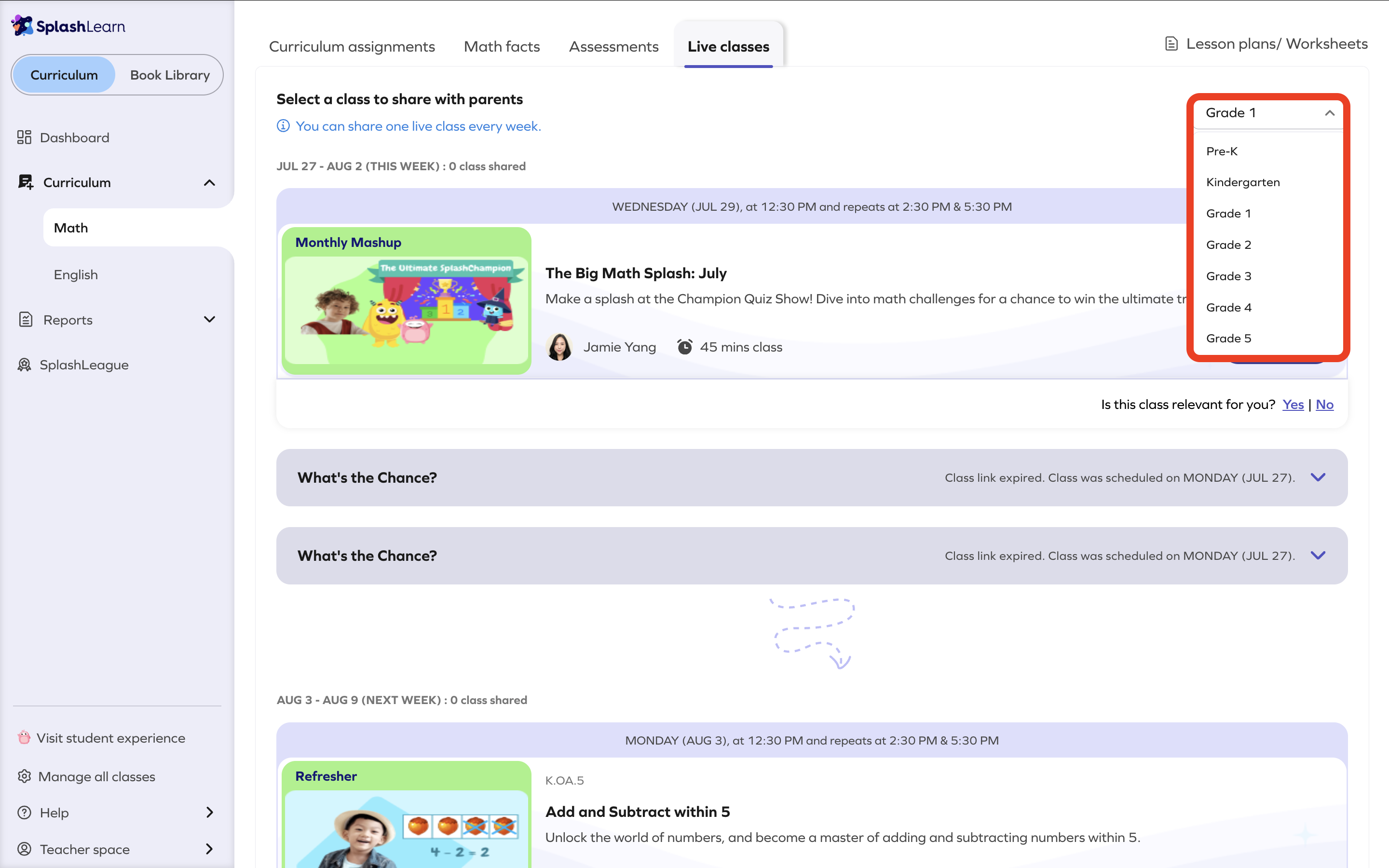Open Monthly Mashup class thumbnail
The height and width of the screenshot is (868, 1389).
pyautogui.click(x=407, y=301)
